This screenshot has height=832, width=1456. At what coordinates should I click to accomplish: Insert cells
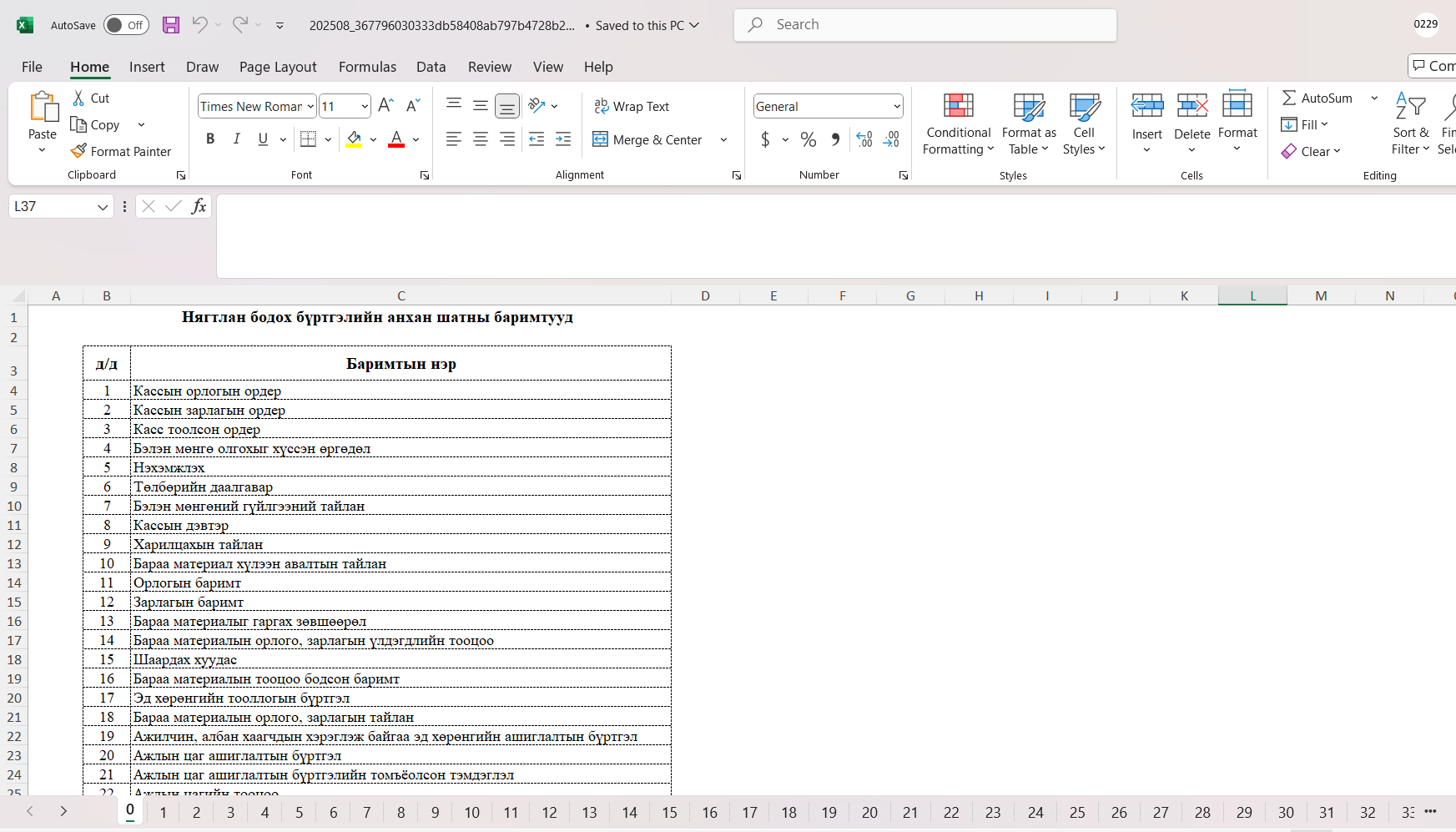(1147, 124)
